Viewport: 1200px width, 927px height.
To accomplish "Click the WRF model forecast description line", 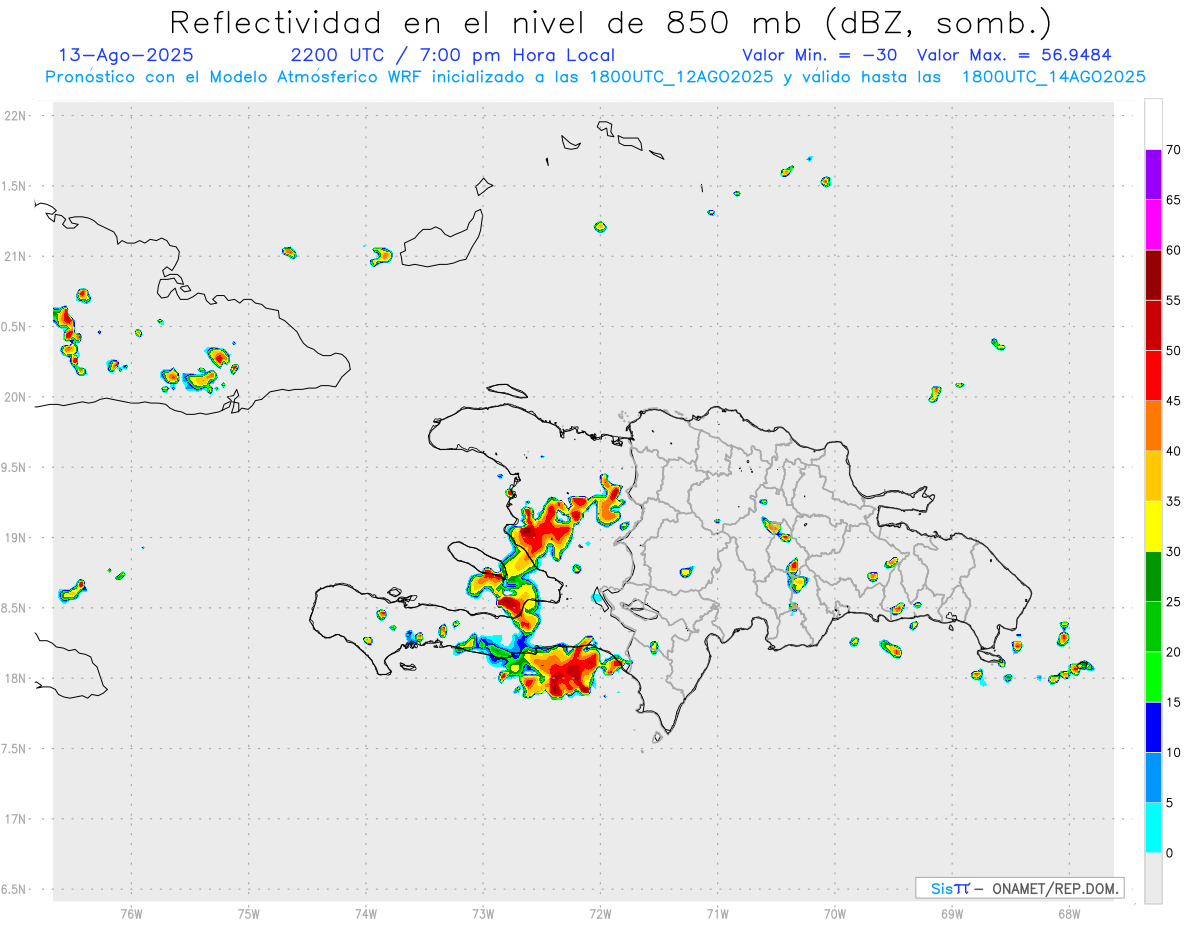I will point(595,77).
